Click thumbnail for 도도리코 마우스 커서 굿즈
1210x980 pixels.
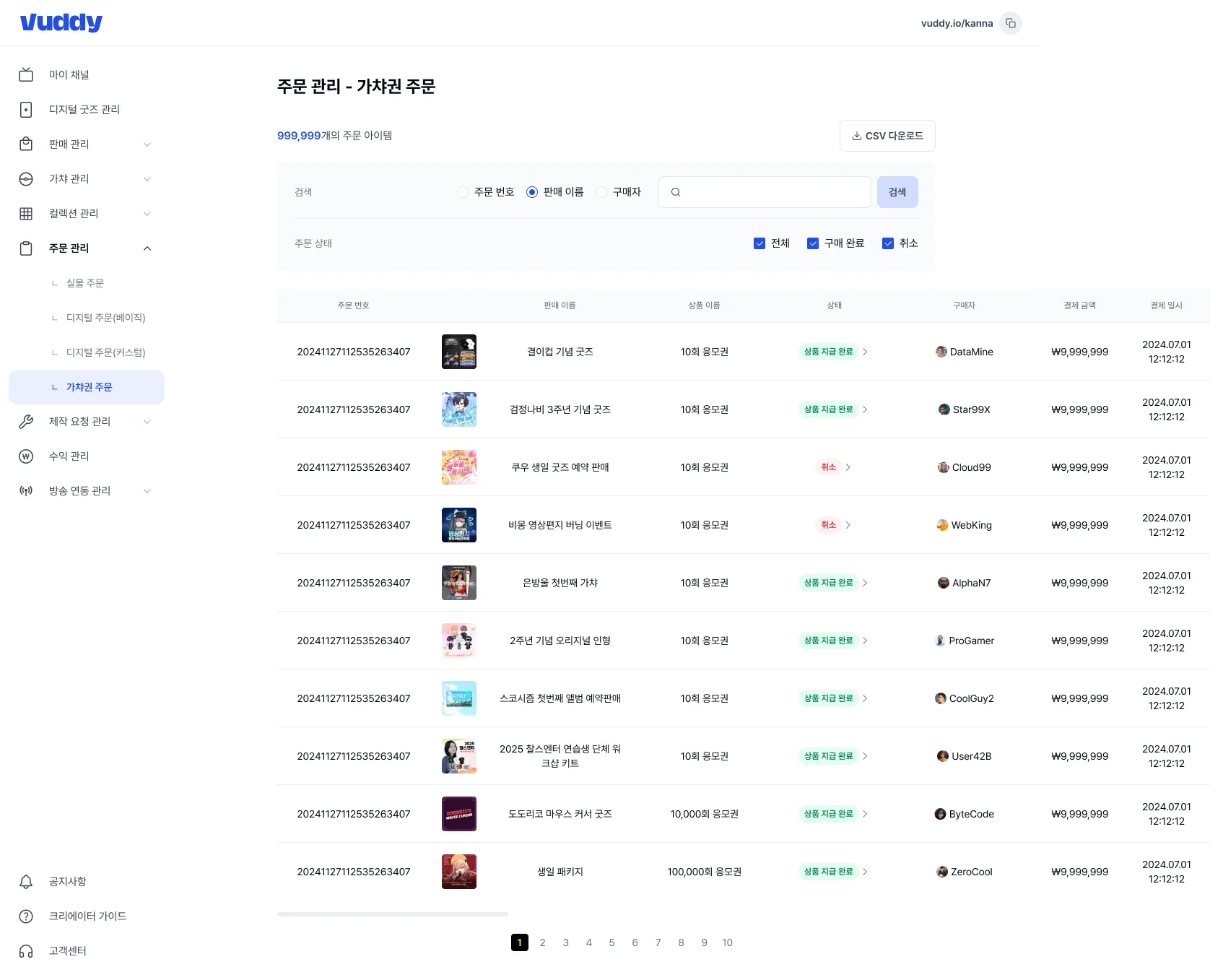pyautogui.click(x=459, y=814)
